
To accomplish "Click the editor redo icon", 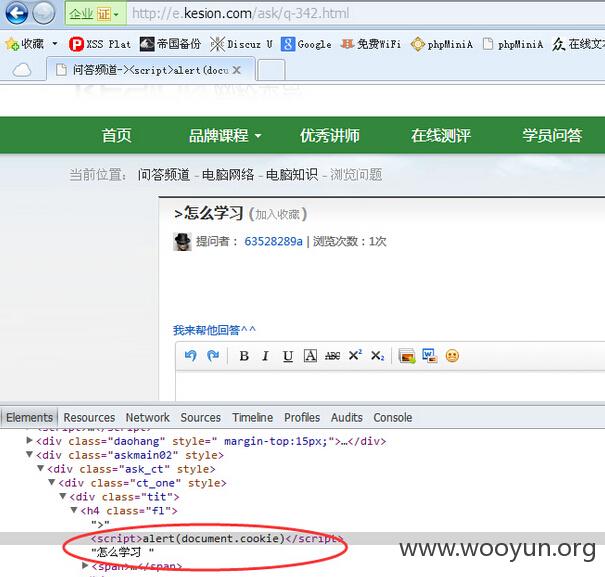I will coord(213,355).
